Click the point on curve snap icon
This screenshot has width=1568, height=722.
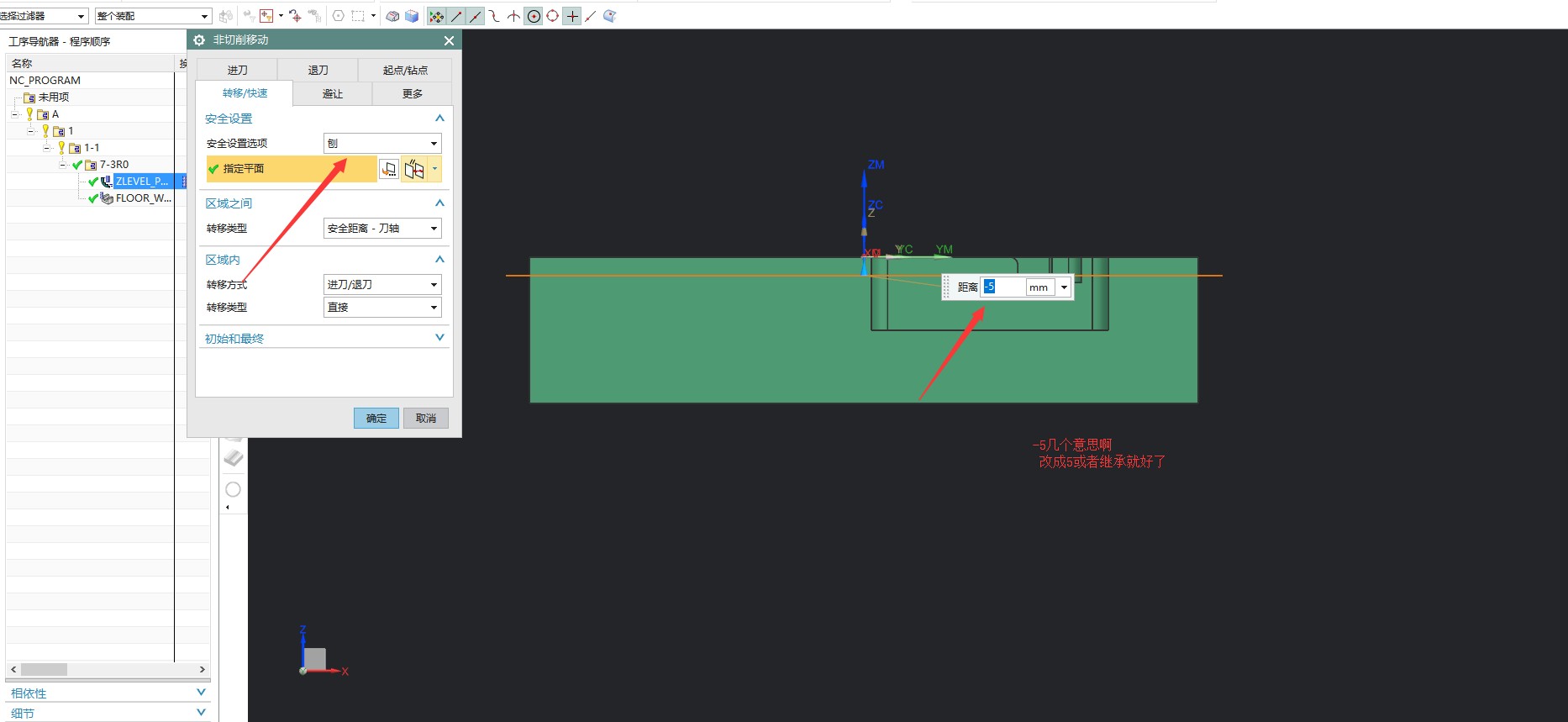(x=591, y=16)
